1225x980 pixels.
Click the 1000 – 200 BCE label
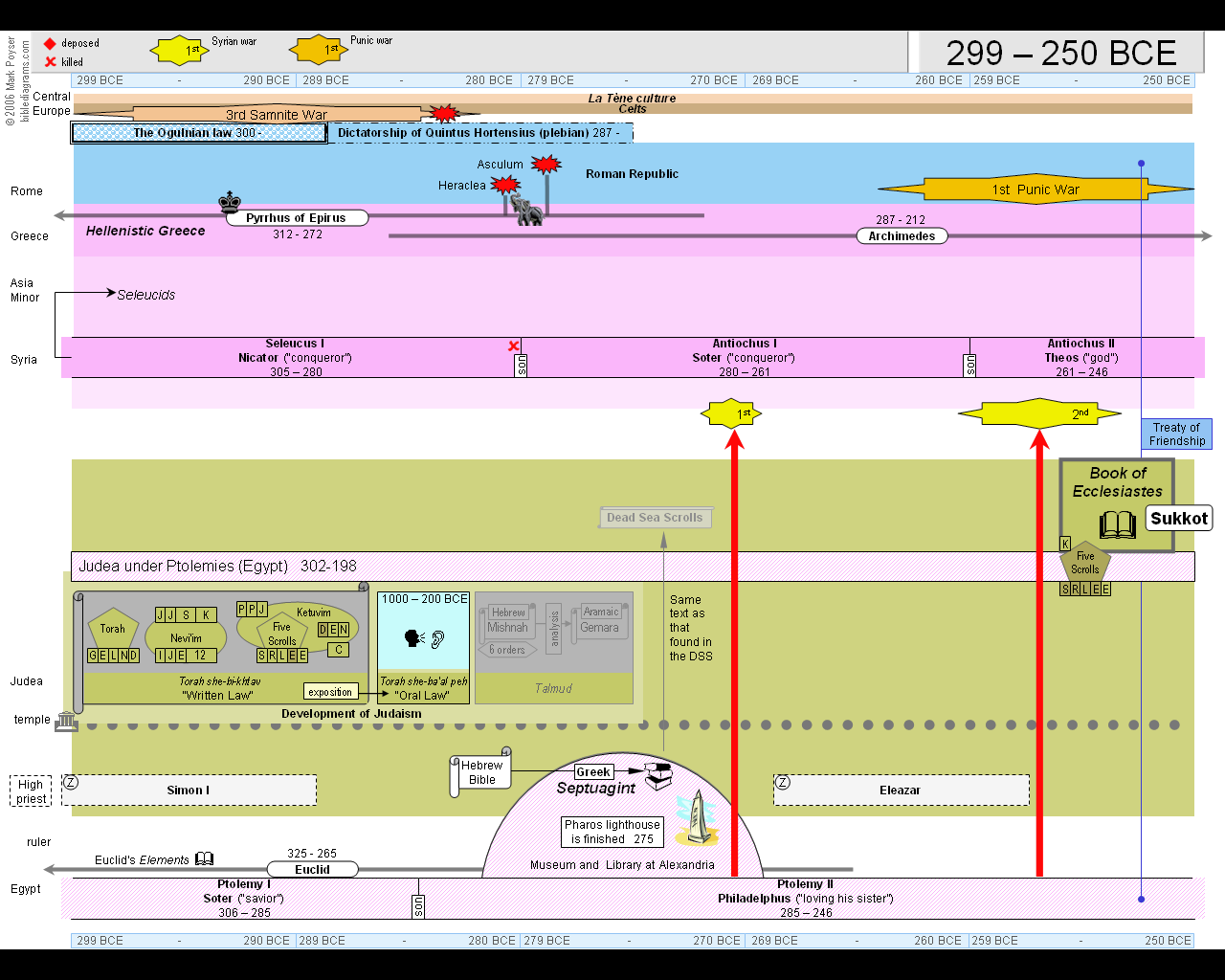(424, 599)
